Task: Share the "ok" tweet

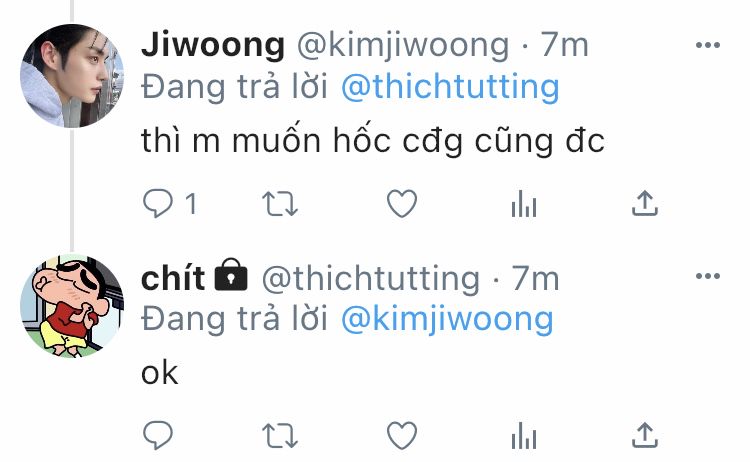Action: (645, 435)
